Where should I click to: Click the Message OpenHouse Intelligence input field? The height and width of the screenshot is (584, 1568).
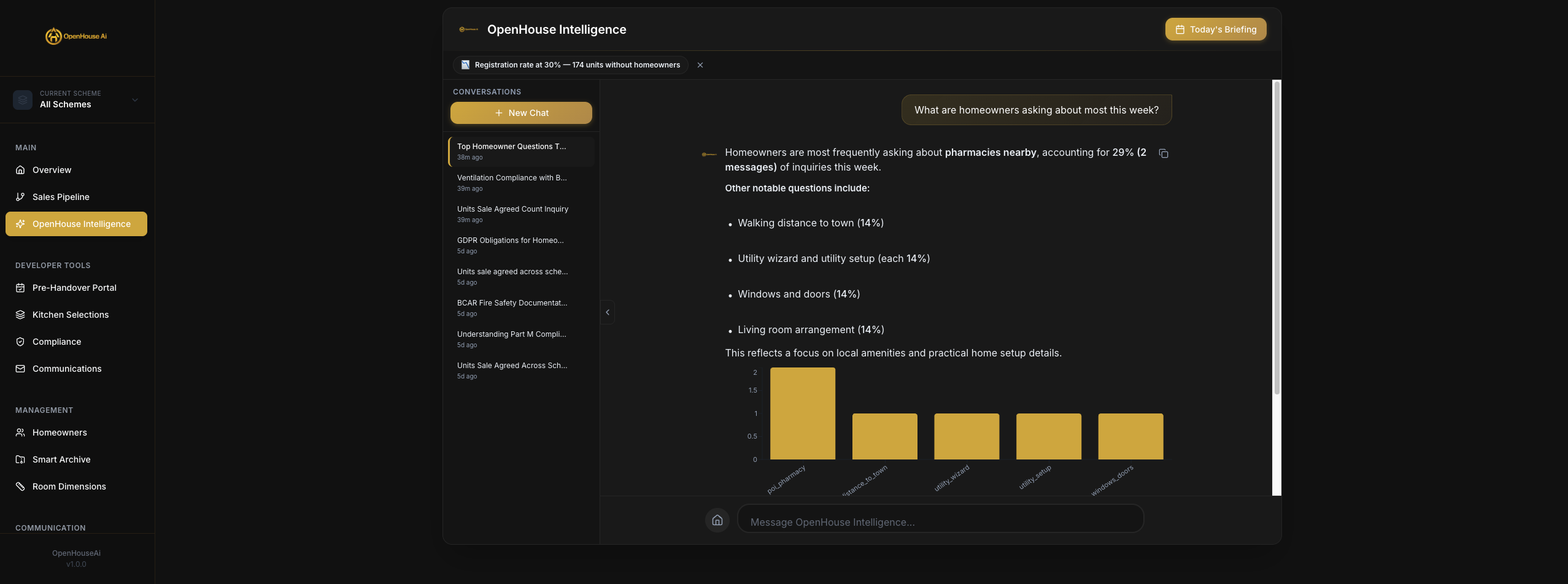(941, 520)
